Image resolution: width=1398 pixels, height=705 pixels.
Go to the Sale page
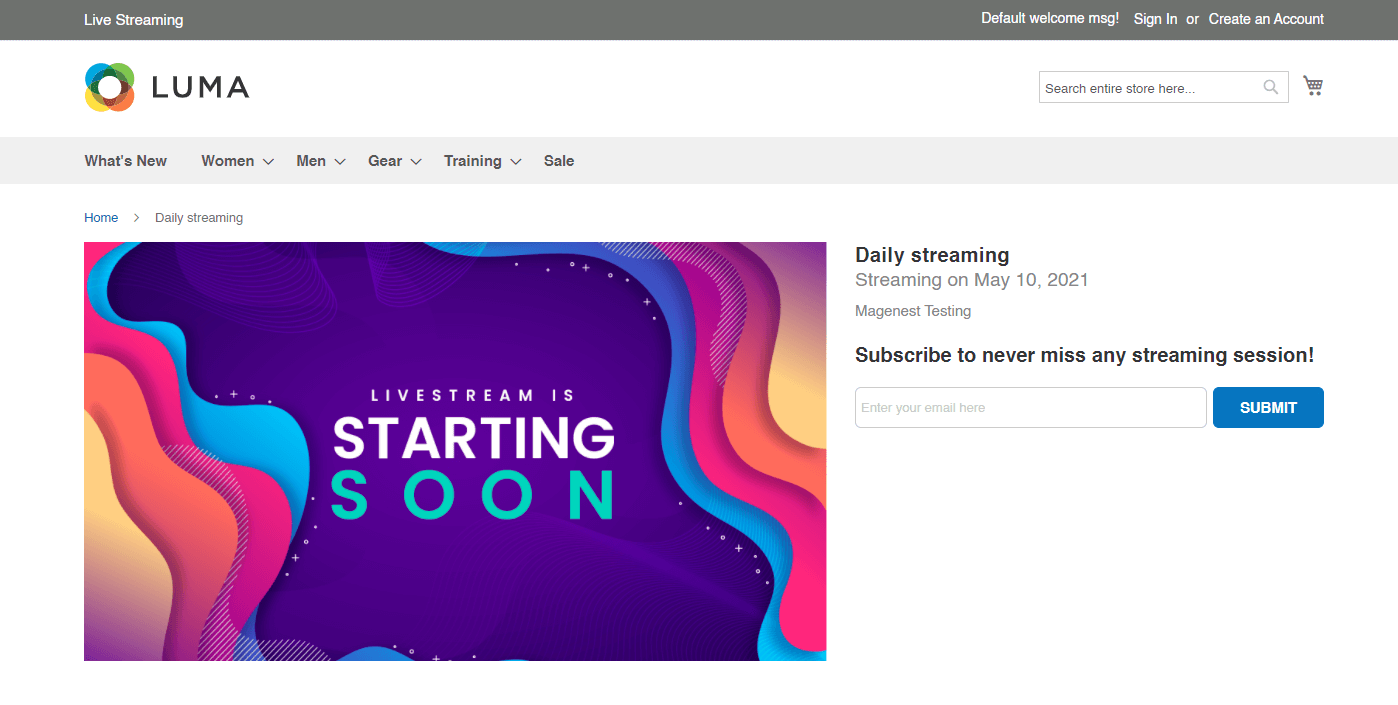click(x=559, y=161)
